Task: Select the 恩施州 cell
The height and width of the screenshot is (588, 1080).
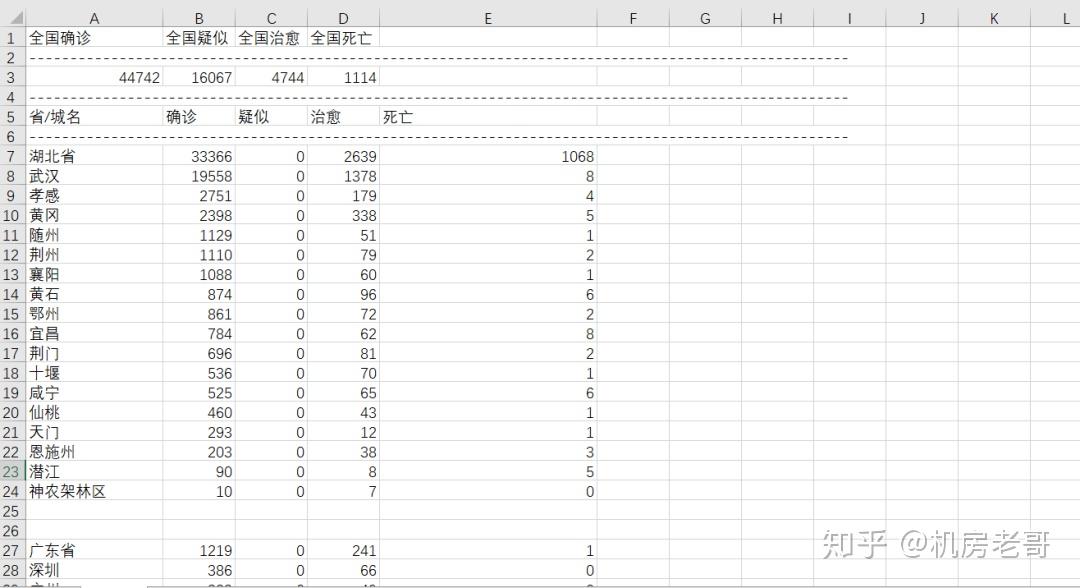Action: pos(94,452)
